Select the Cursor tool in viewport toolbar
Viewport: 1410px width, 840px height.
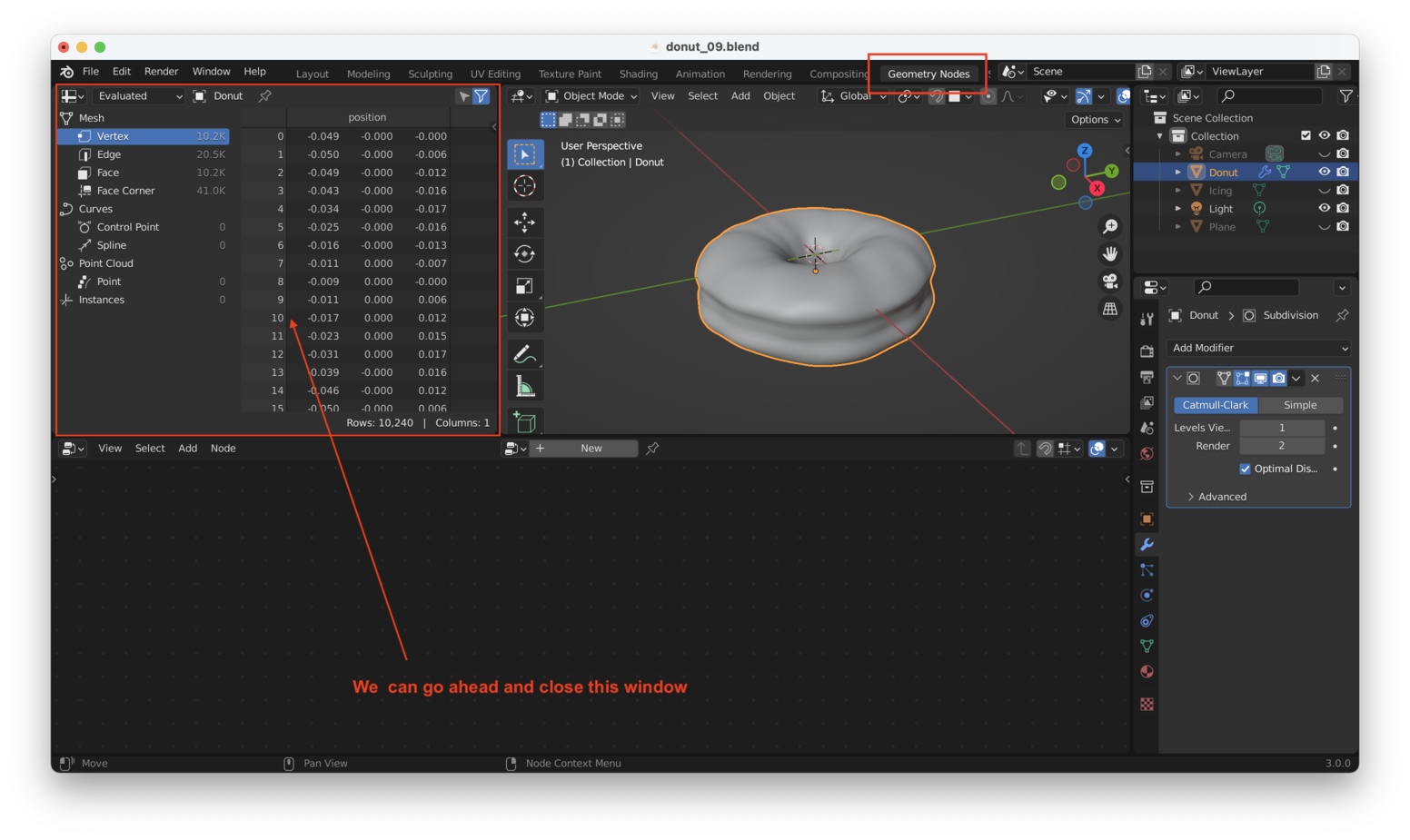524,186
